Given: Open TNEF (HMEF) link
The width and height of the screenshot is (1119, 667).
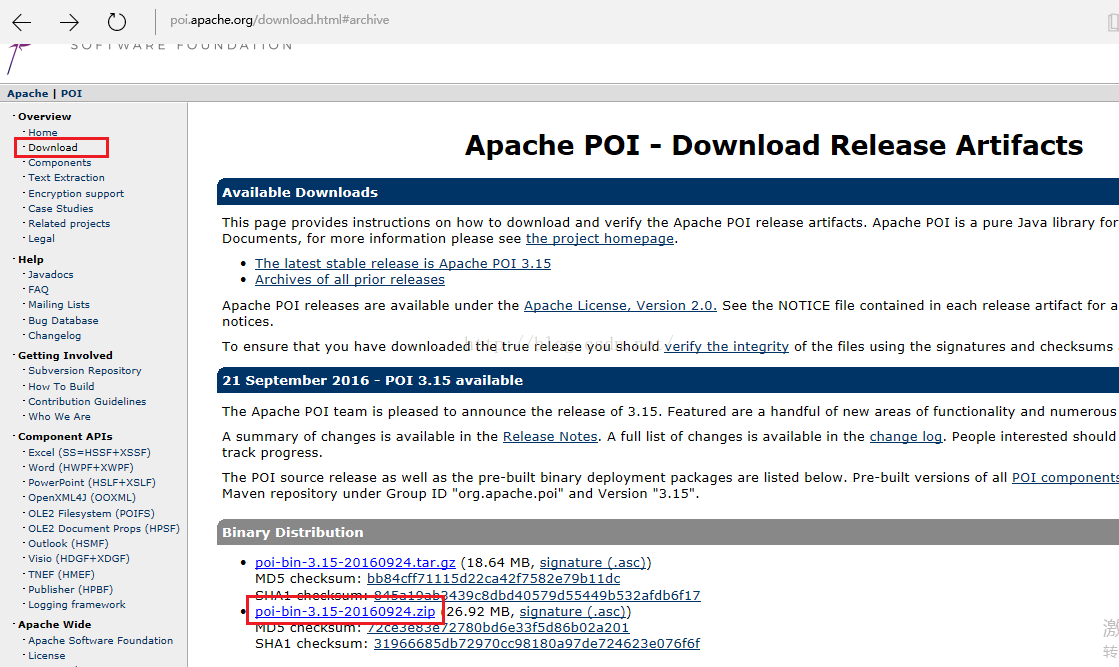Looking at the screenshot, I should (x=61, y=574).
